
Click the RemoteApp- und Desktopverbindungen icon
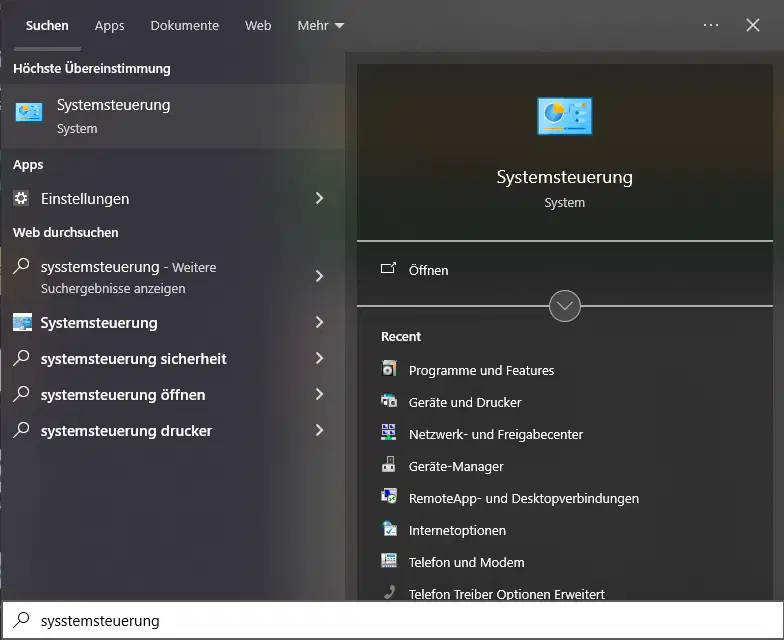(389, 496)
